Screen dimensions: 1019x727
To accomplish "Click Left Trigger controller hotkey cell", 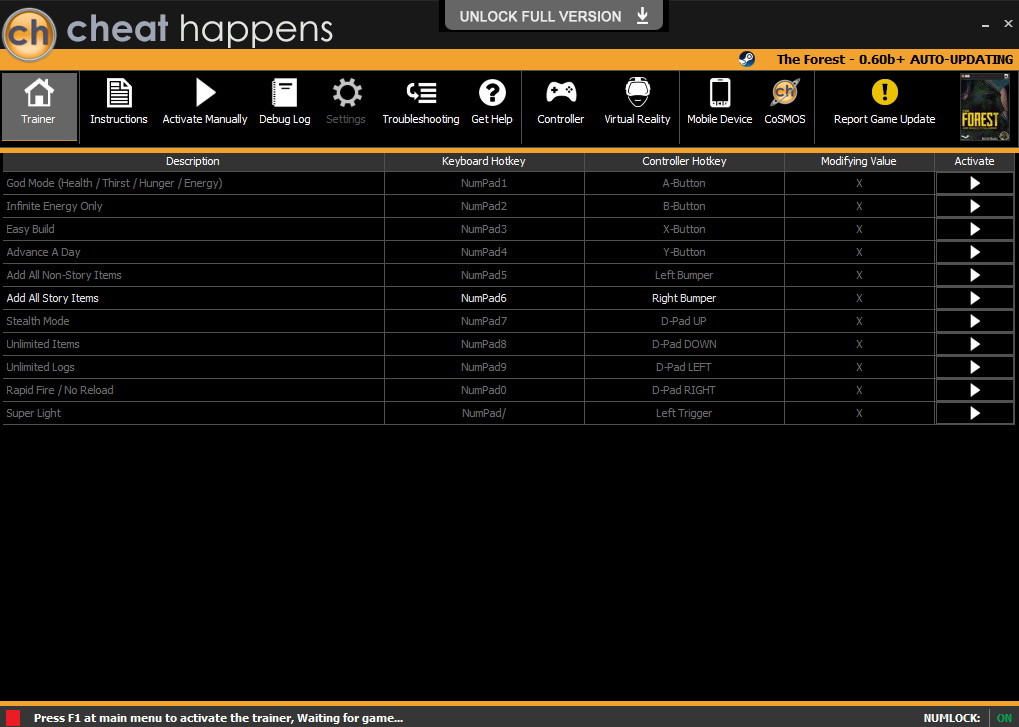I will 684,413.
